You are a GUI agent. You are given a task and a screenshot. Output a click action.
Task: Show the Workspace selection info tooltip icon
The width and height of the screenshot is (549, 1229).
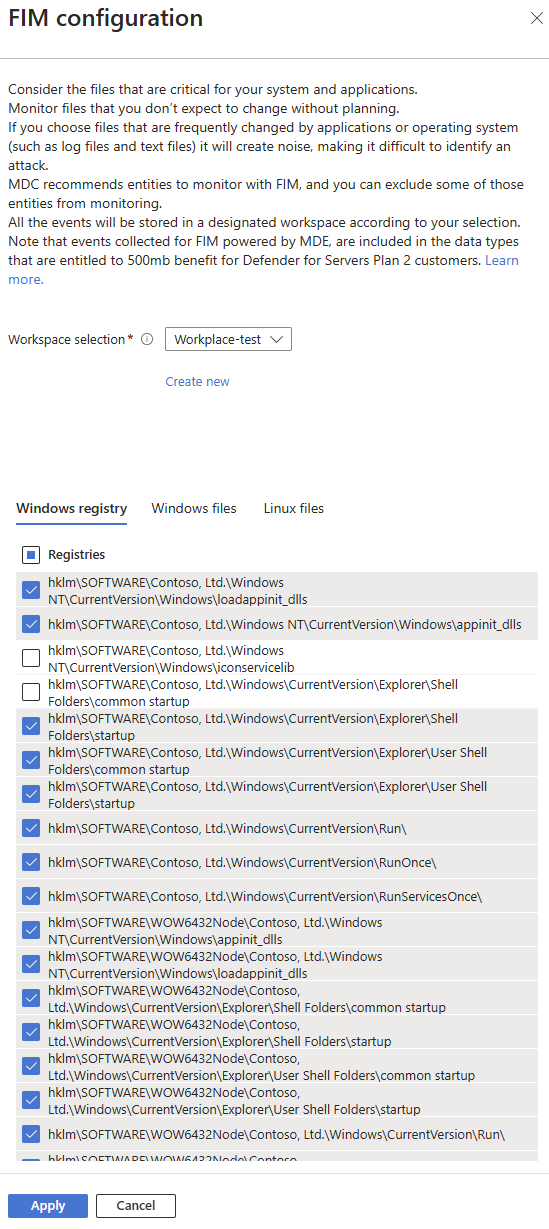click(147, 340)
